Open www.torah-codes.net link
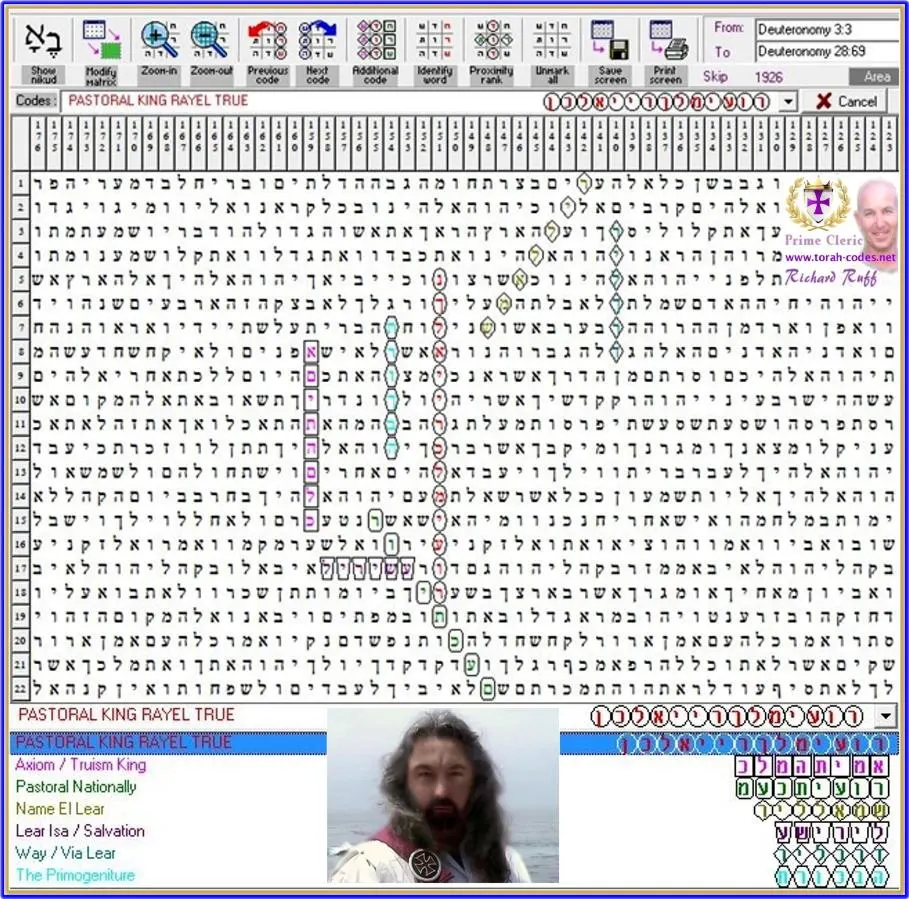Viewport: 909px width, 899px height. click(x=840, y=257)
